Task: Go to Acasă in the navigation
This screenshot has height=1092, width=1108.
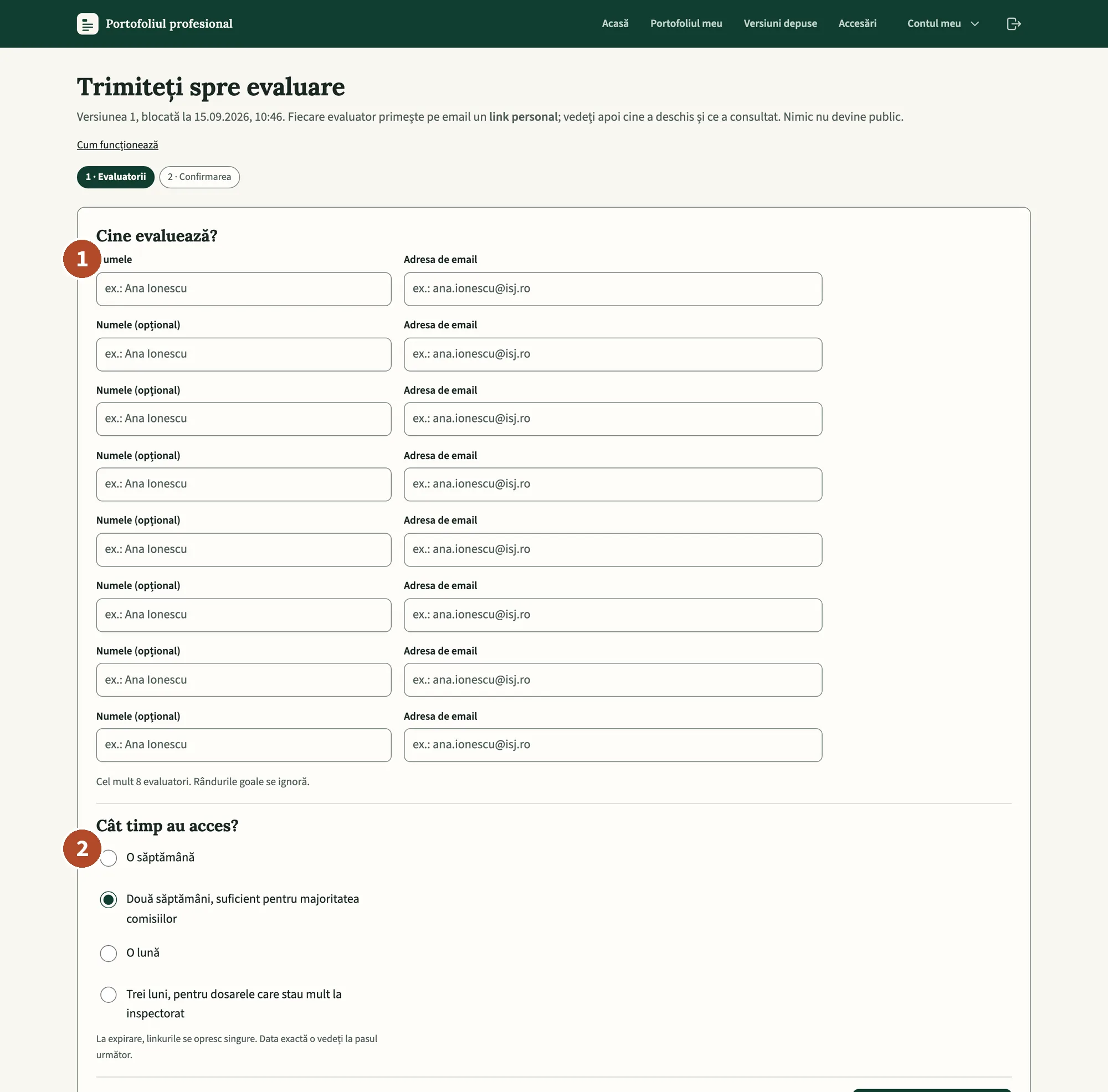Action: click(615, 23)
